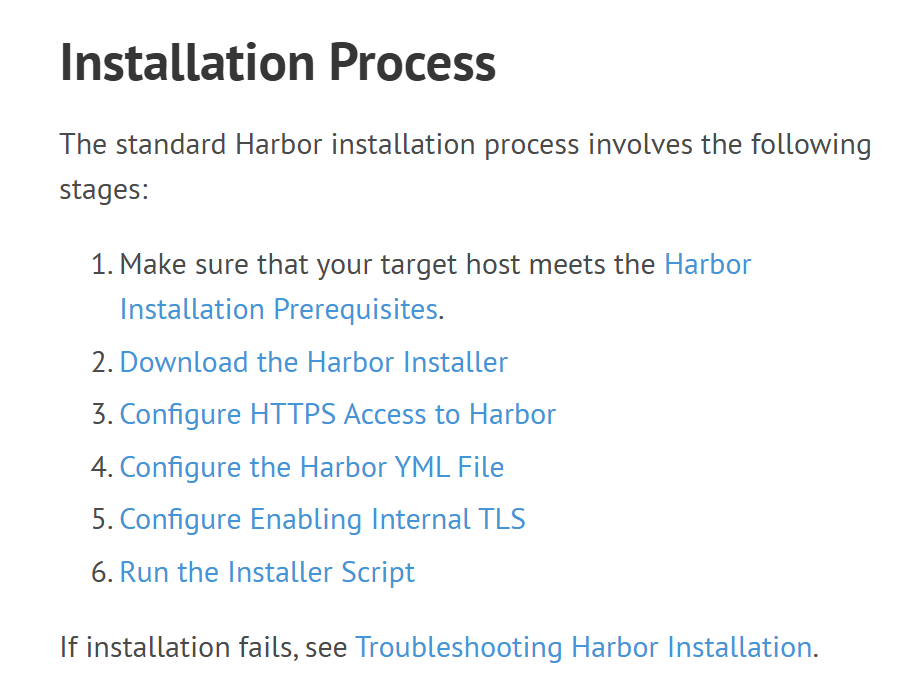Image resolution: width=897 pixels, height=689 pixels.
Task: Open Configure Enabling Internal TLS link
Action: (322, 520)
